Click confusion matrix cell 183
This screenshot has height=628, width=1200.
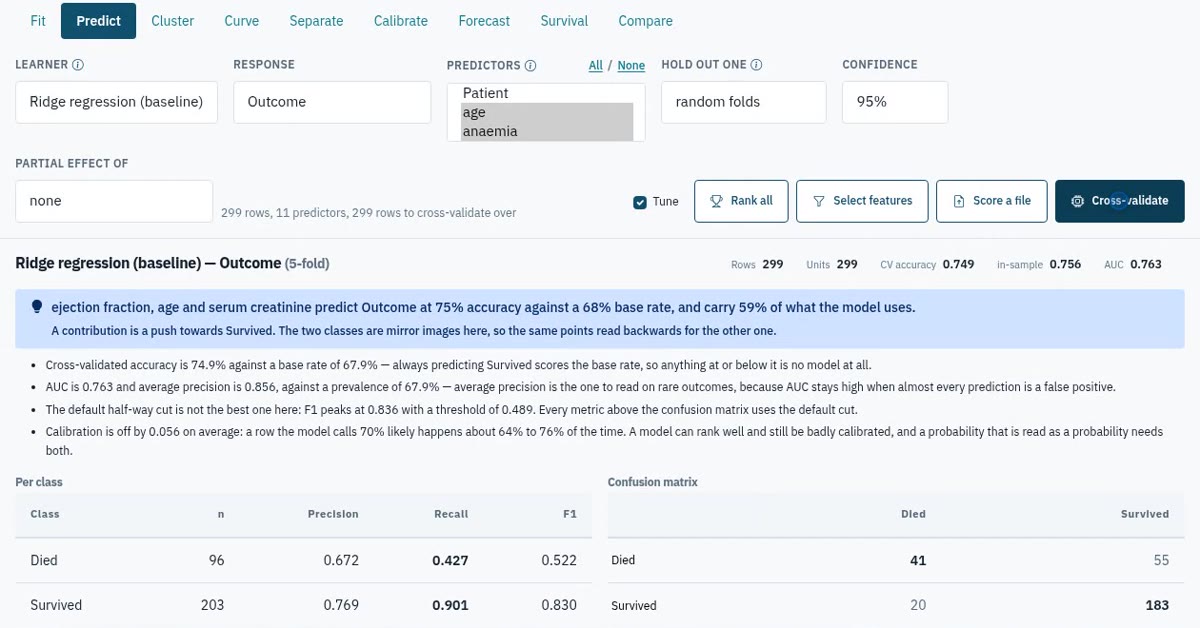click(1157, 605)
